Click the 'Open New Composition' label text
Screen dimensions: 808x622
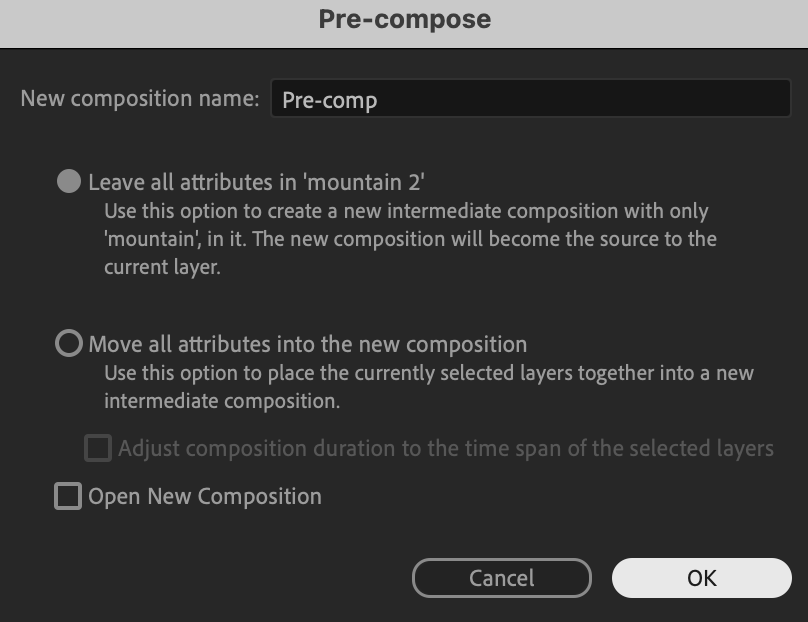coord(205,496)
